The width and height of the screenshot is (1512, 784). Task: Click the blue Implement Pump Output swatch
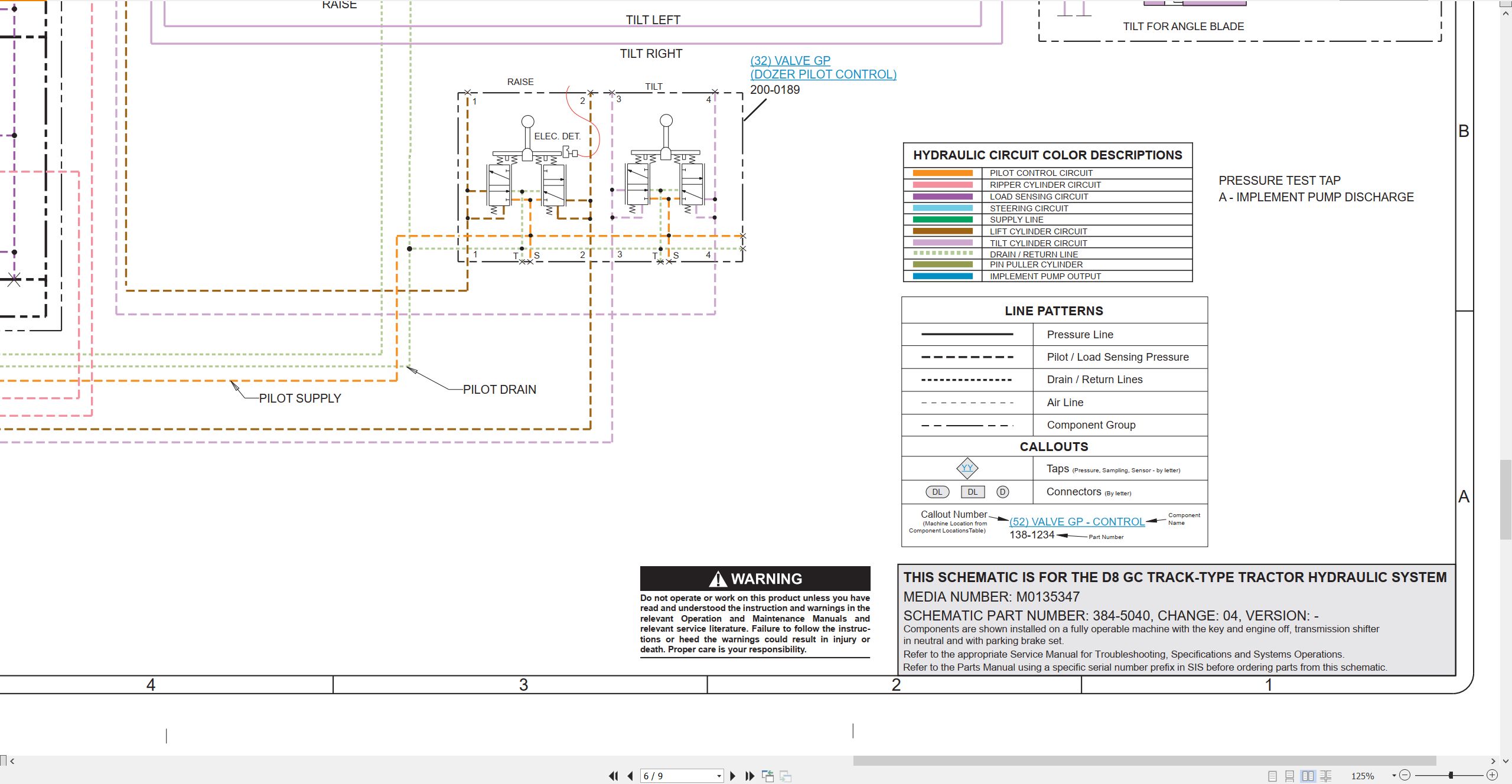click(943, 276)
